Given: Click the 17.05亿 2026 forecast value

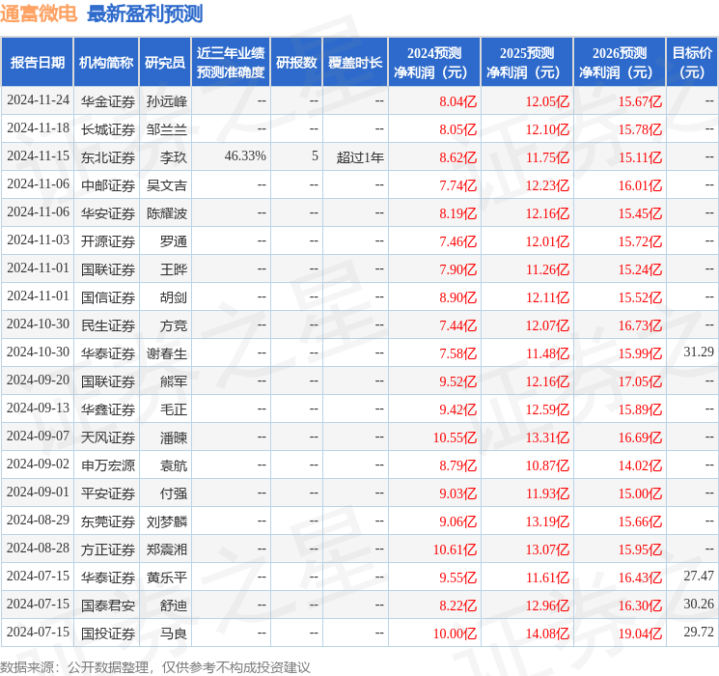Looking at the screenshot, I should click(x=640, y=381).
